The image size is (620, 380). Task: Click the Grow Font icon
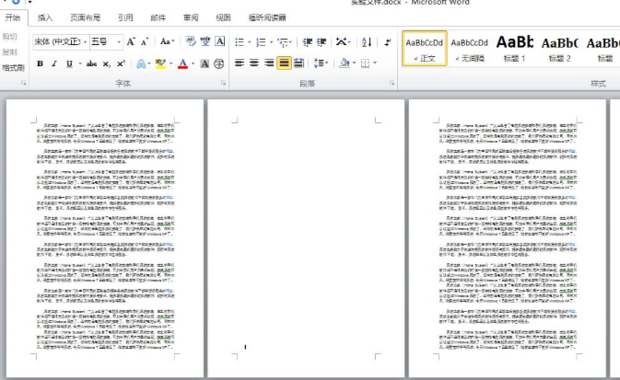[x=130, y=42]
